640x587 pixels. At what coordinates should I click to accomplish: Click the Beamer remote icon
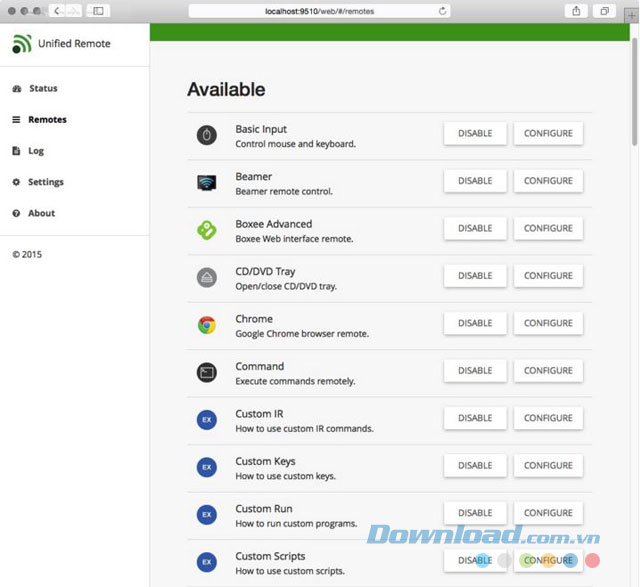point(207,182)
